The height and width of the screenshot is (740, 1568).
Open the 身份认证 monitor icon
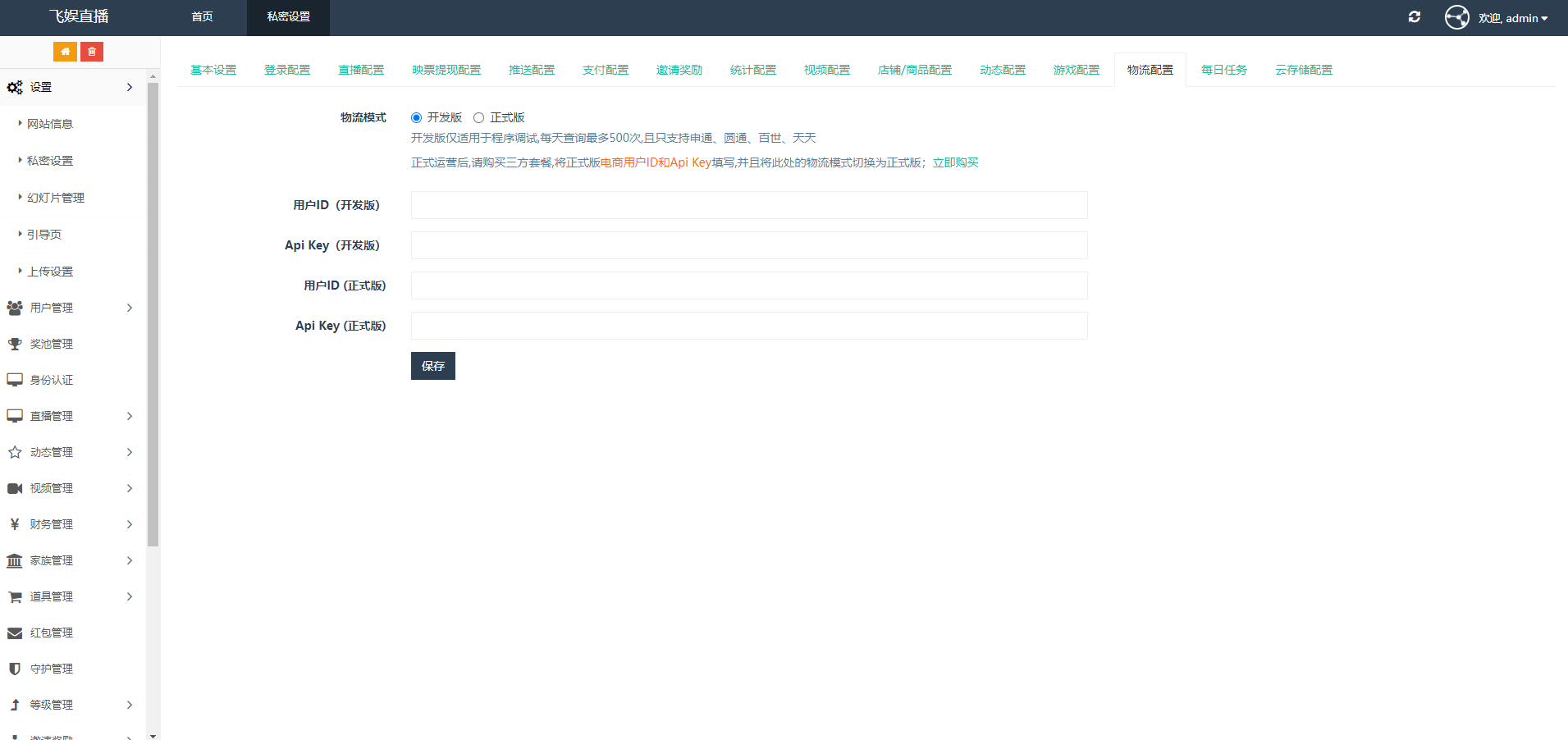[x=15, y=379]
